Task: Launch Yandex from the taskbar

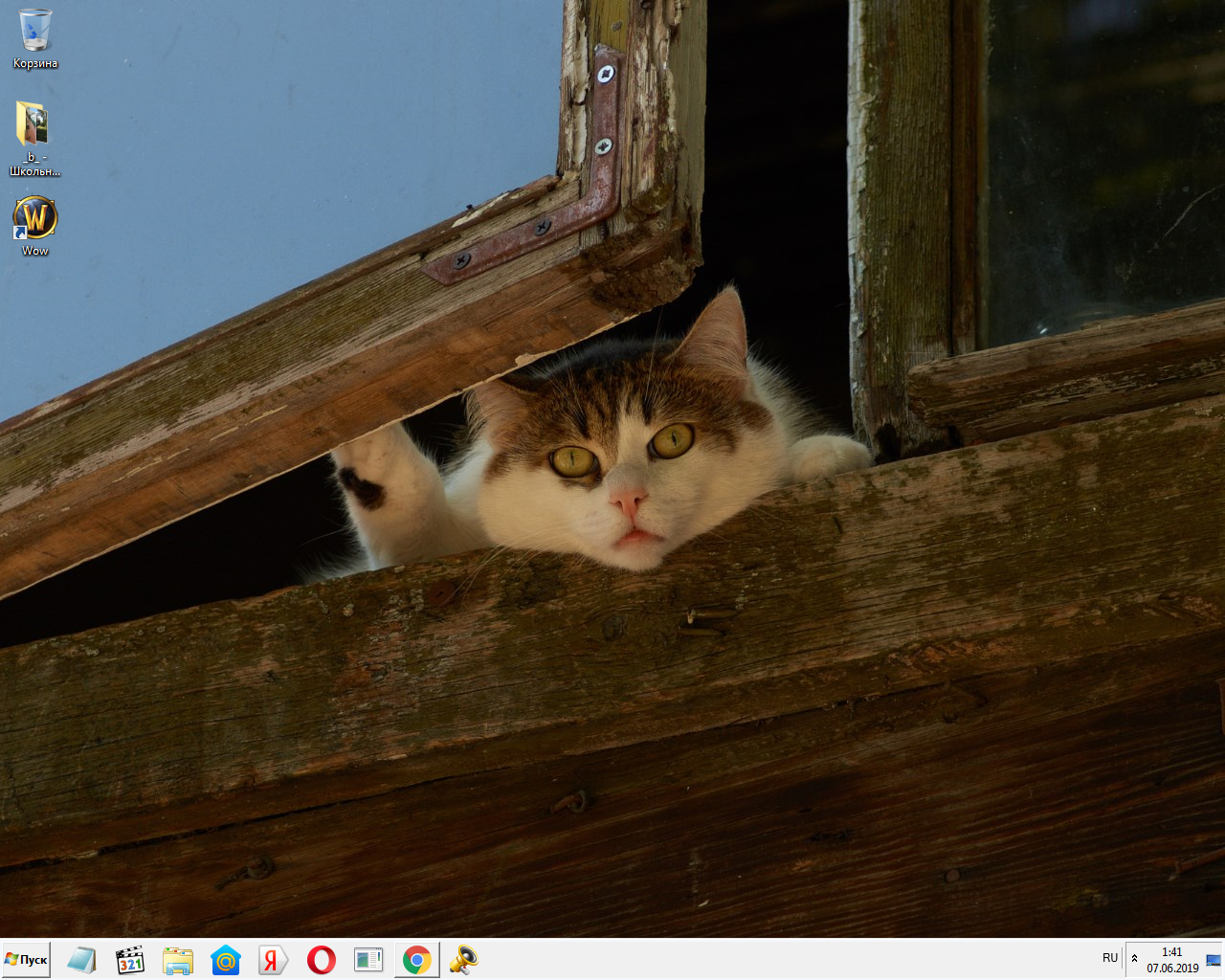Action: (273, 959)
